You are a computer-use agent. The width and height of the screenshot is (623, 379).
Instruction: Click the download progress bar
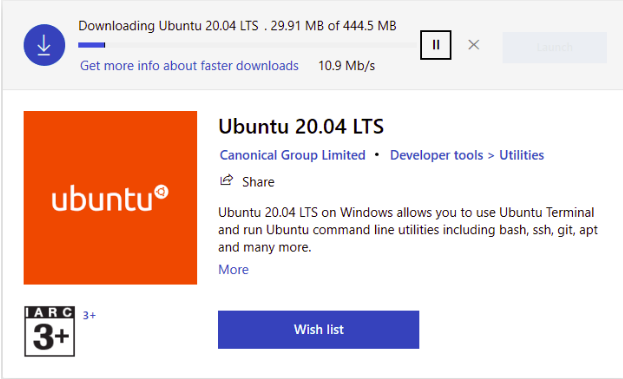pos(248,45)
